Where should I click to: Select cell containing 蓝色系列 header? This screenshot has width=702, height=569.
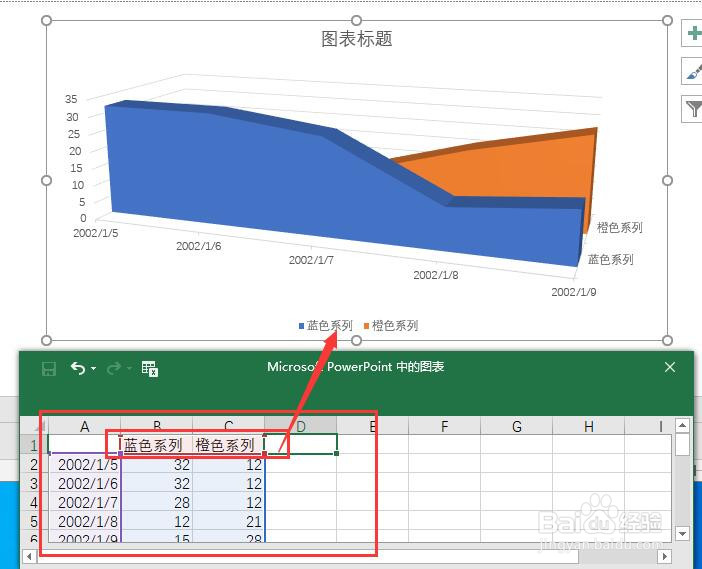point(157,445)
